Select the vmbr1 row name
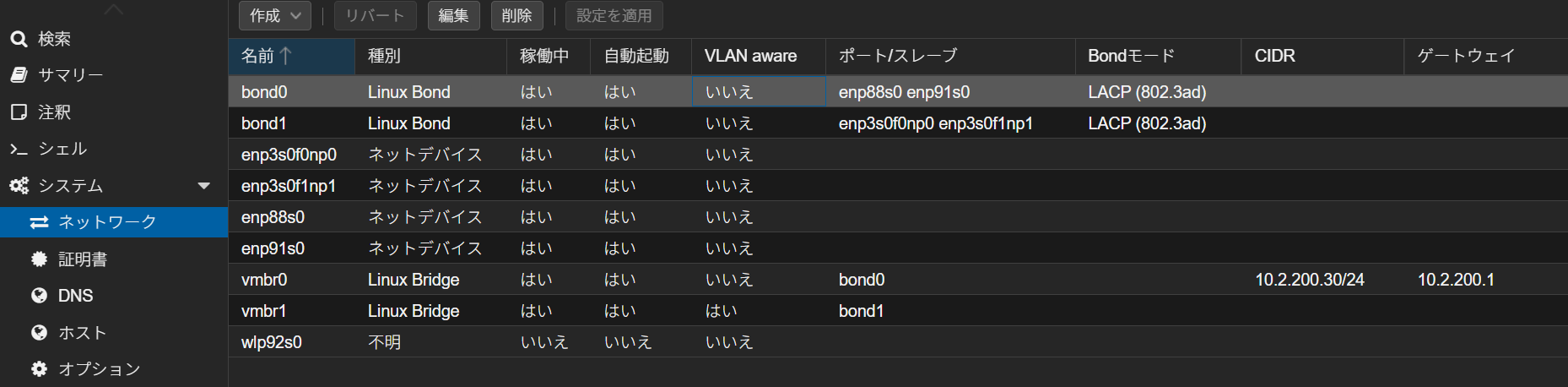Viewport: 1568px width, 387px height. point(263,311)
